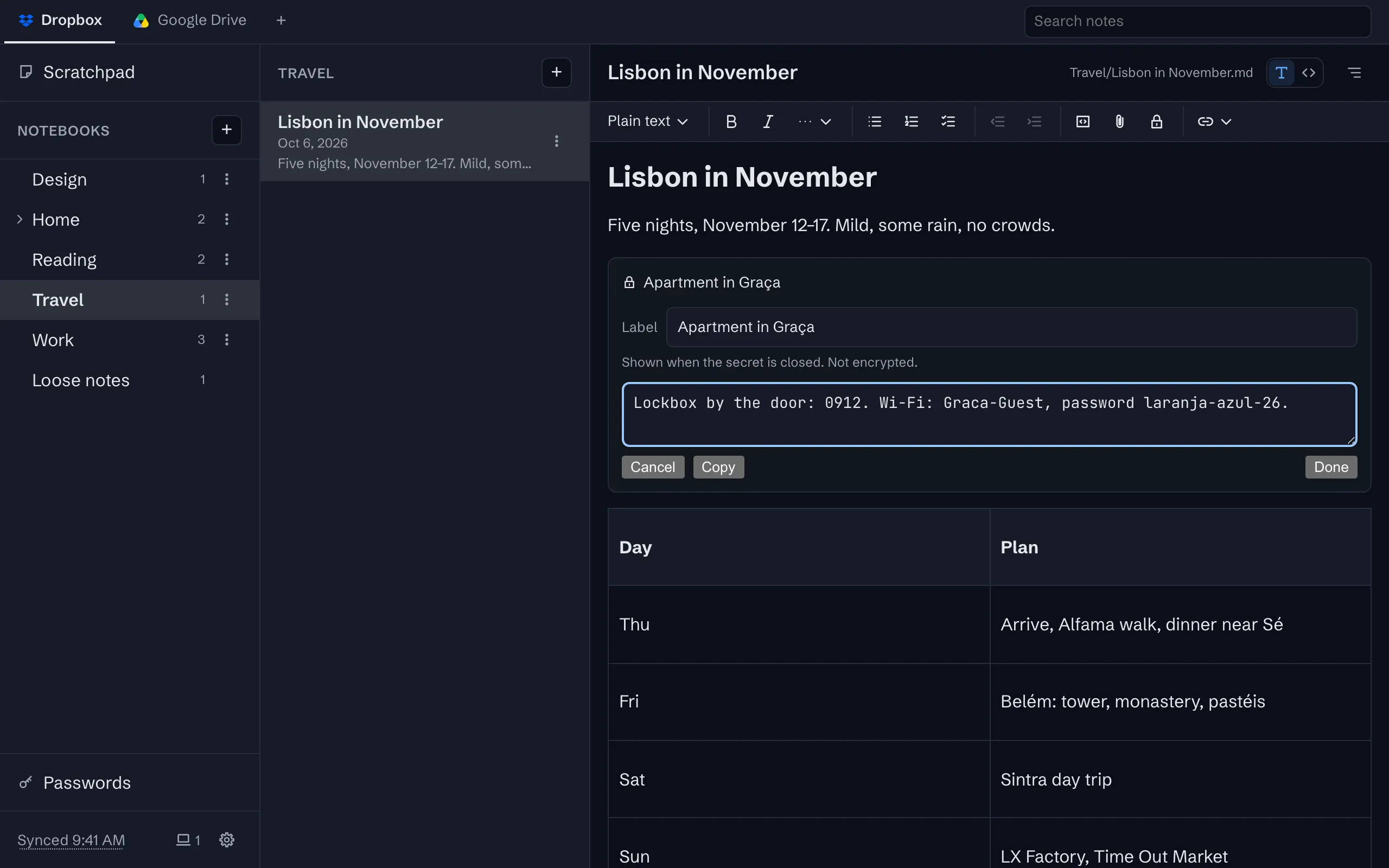Switch to the Google Drive tab

[x=189, y=20]
